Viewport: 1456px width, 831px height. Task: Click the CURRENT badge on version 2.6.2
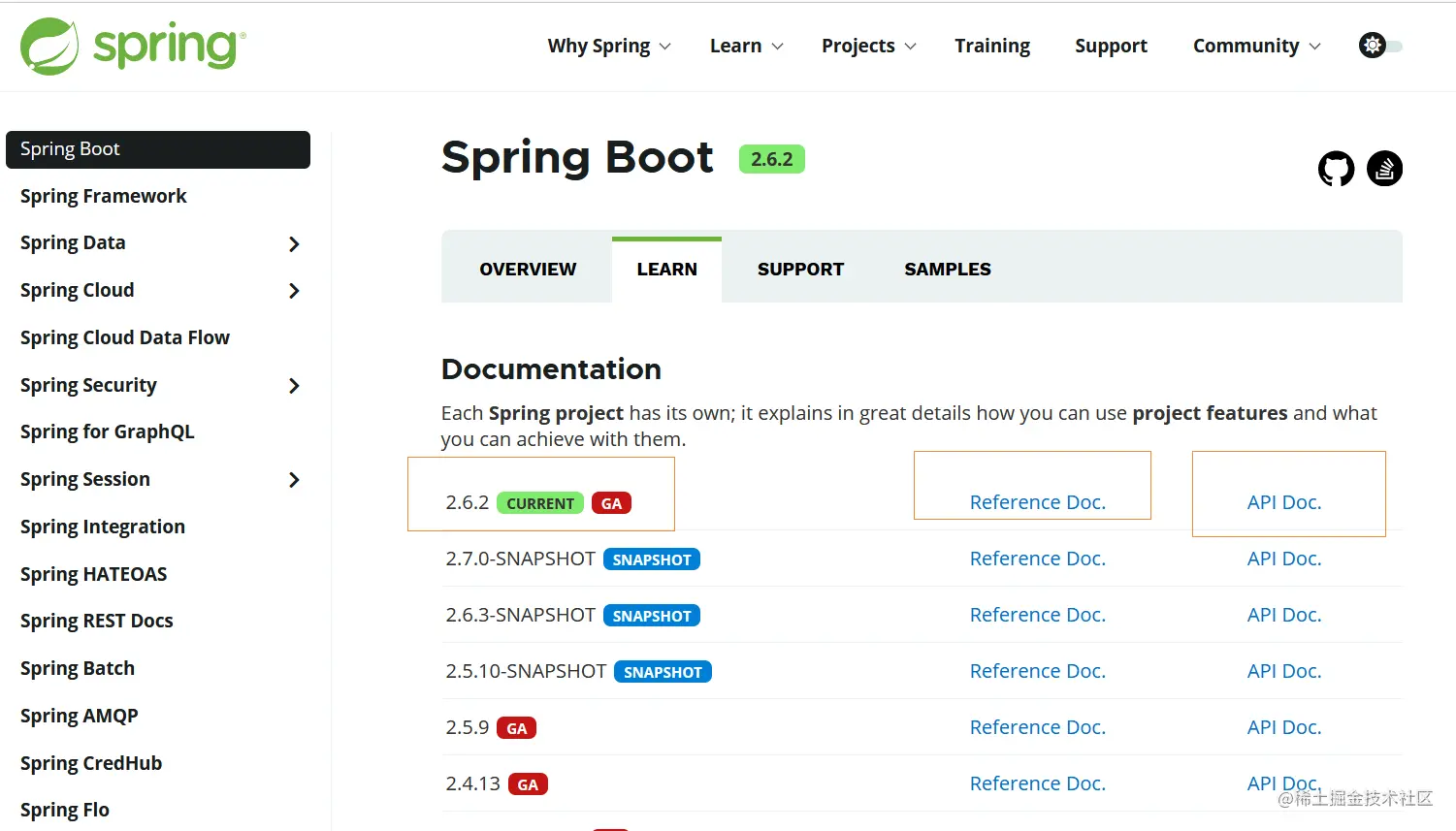(540, 503)
